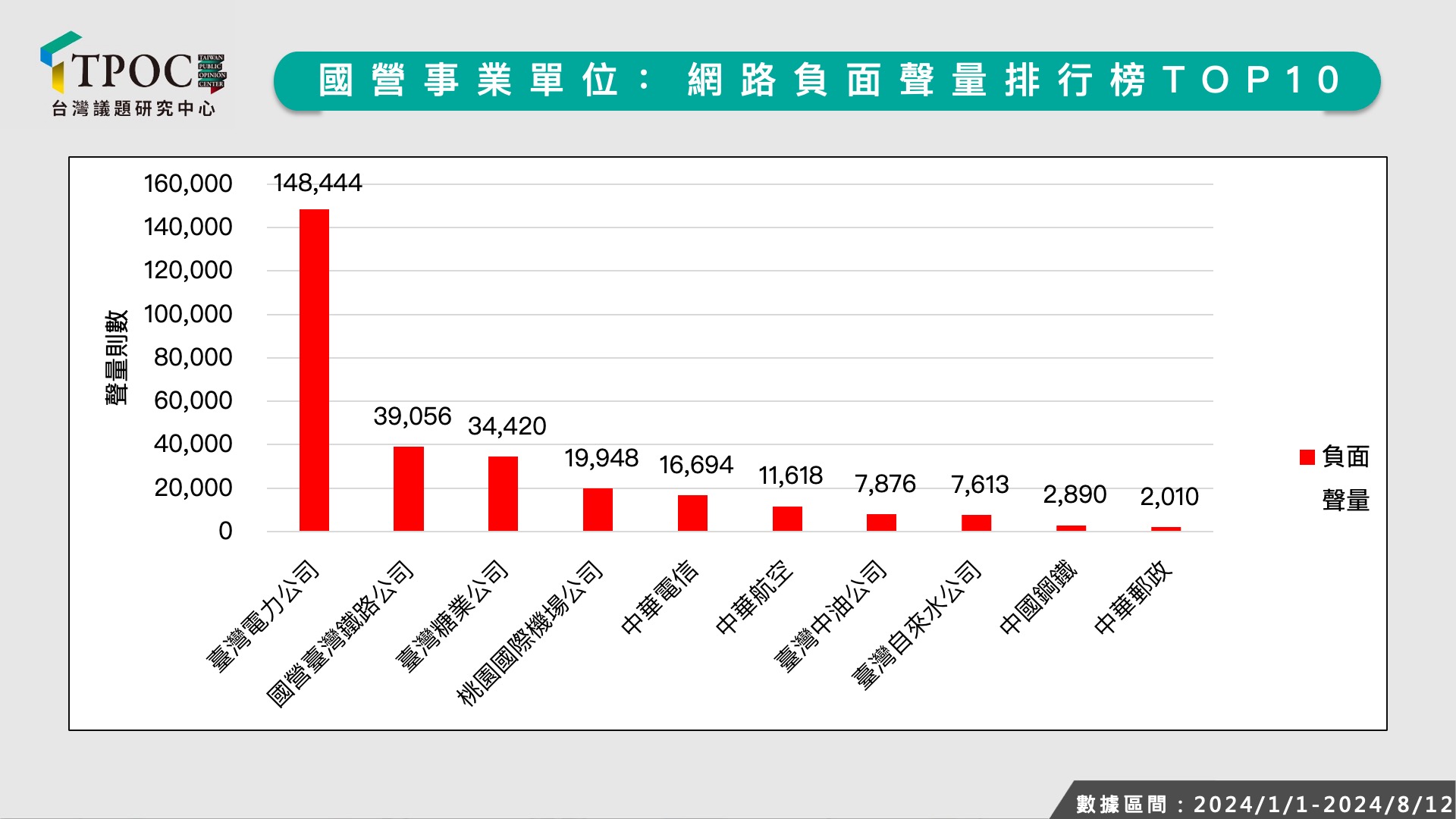This screenshot has width=1456, height=819.
Task: Click the 中華電信 category label
Action: pyautogui.click(x=659, y=597)
